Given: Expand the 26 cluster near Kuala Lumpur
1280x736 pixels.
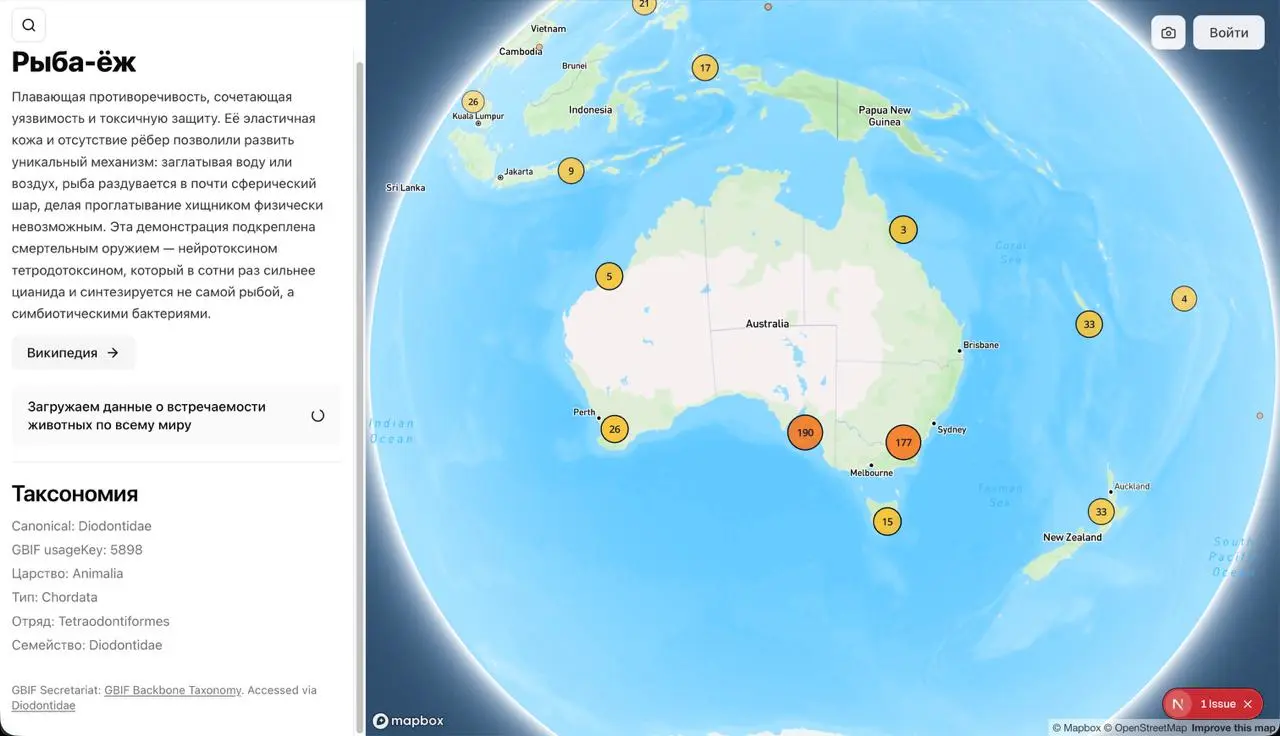Looking at the screenshot, I should [x=473, y=101].
